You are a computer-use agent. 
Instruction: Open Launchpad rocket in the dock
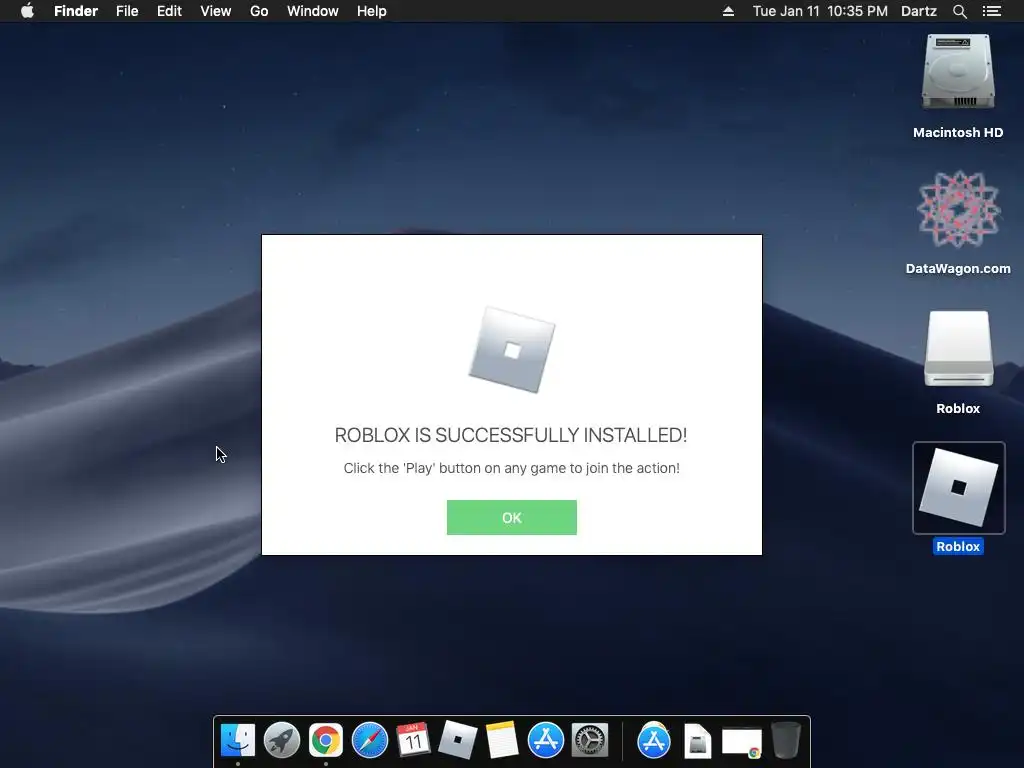pos(281,741)
